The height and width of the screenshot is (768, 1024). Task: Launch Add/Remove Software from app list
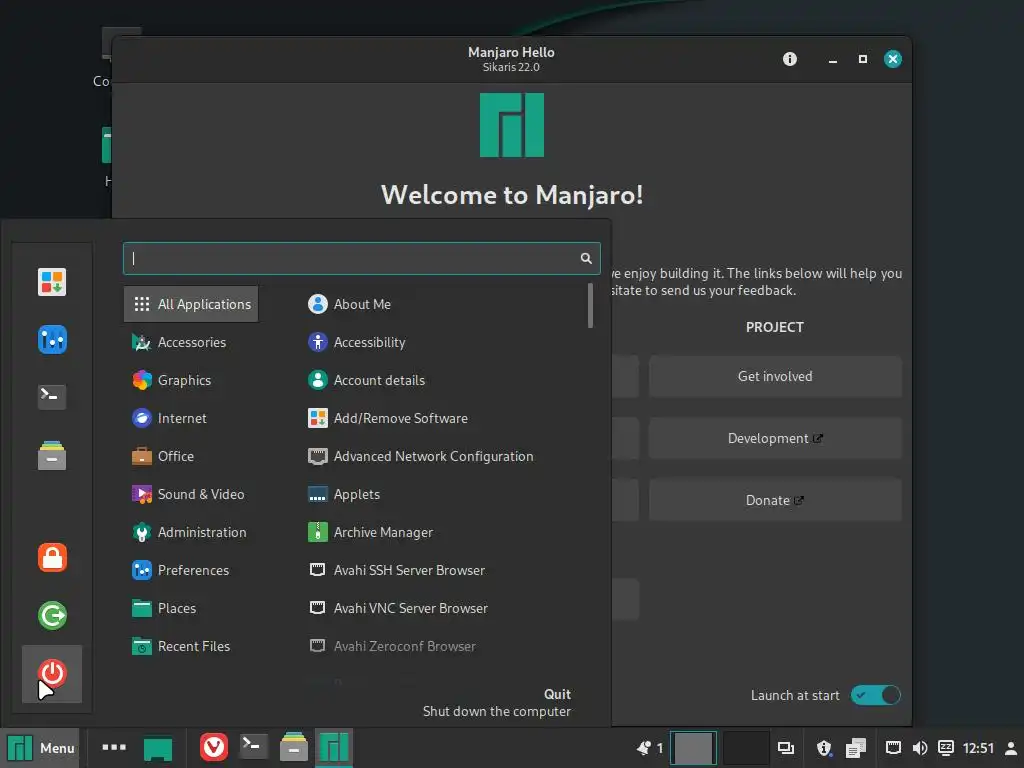[x=388, y=418]
